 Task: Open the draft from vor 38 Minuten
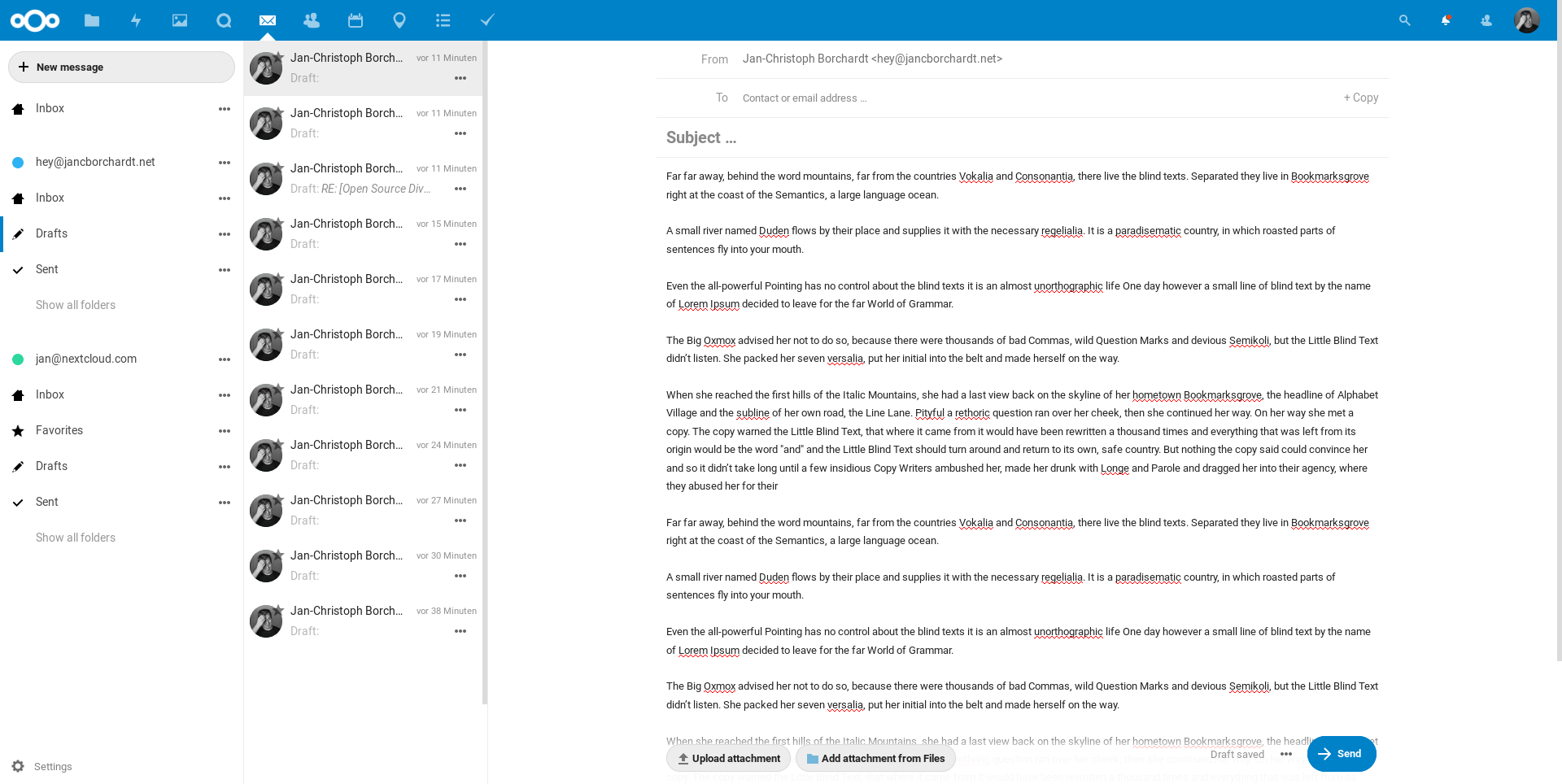click(x=363, y=621)
